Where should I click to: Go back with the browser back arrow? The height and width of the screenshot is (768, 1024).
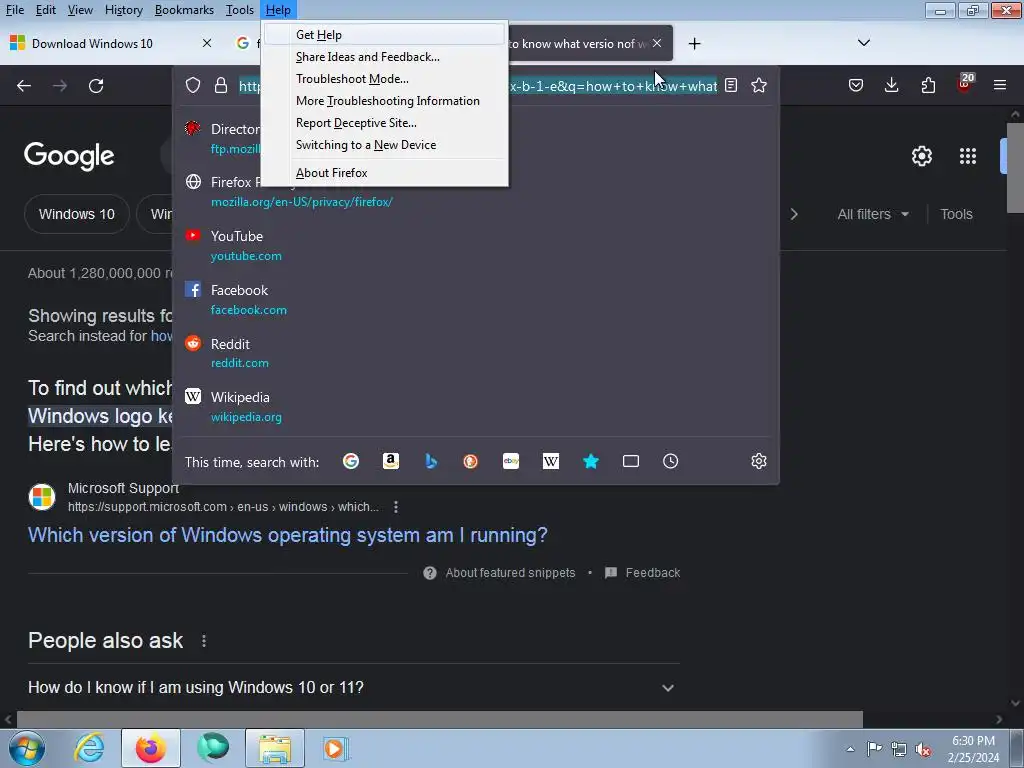[24, 86]
